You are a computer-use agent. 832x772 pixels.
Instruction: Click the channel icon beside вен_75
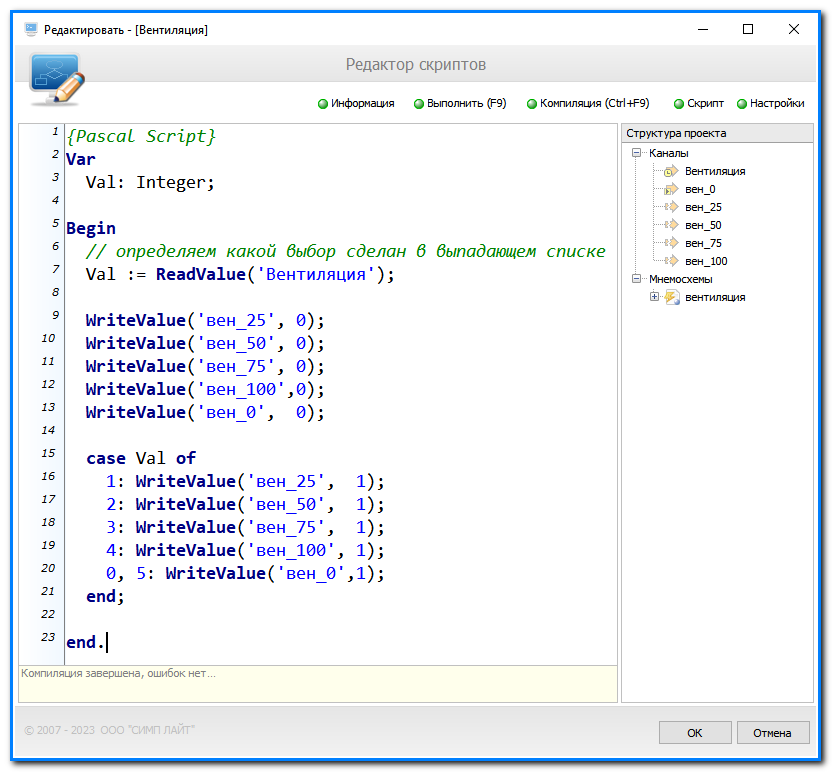[x=672, y=244]
